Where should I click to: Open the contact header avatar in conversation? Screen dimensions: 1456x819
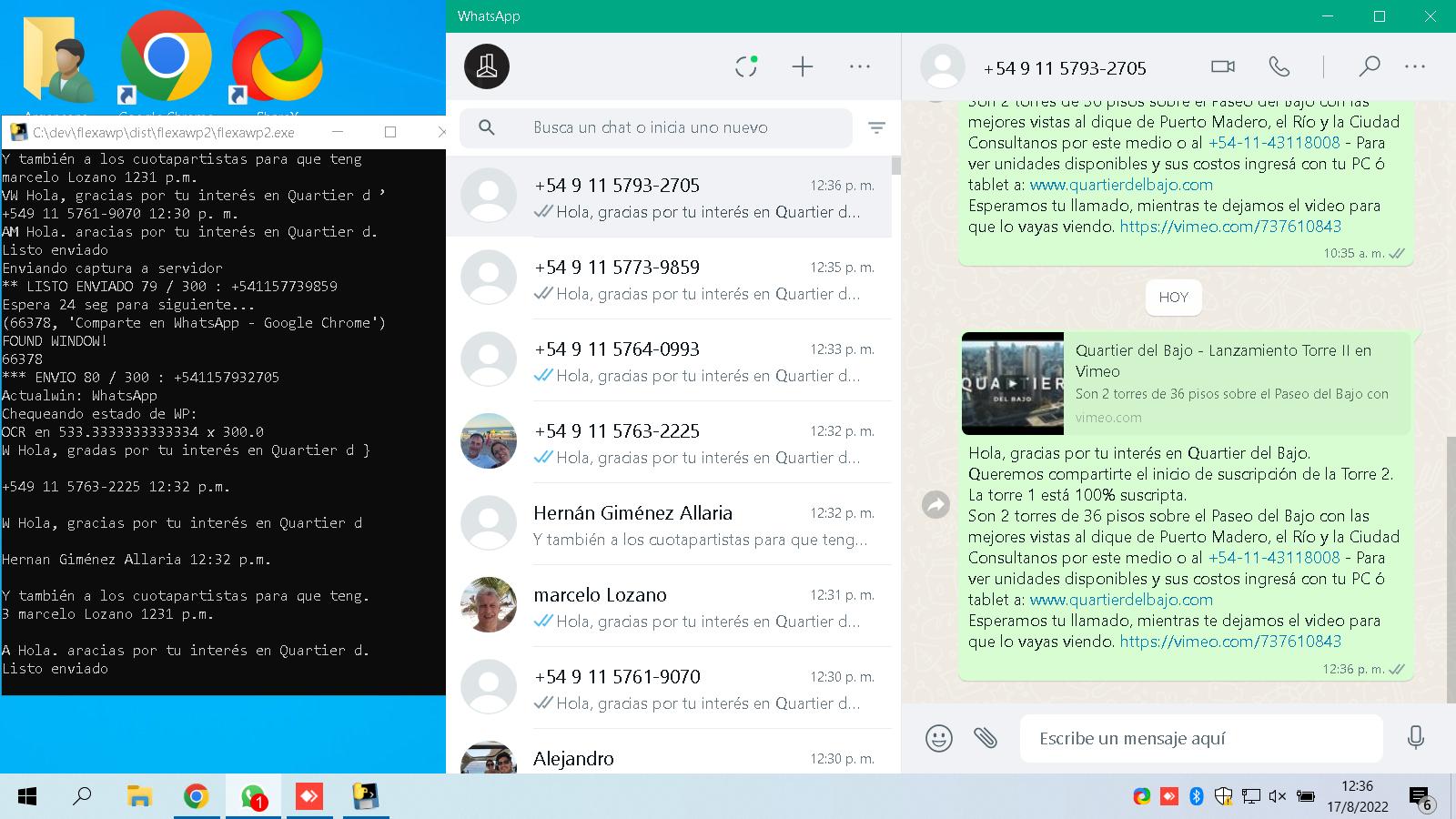(943, 67)
